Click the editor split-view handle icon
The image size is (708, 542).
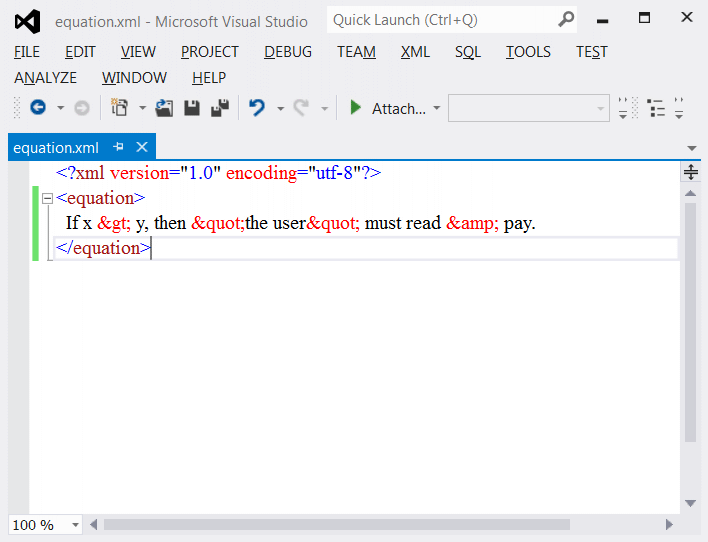click(690, 172)
